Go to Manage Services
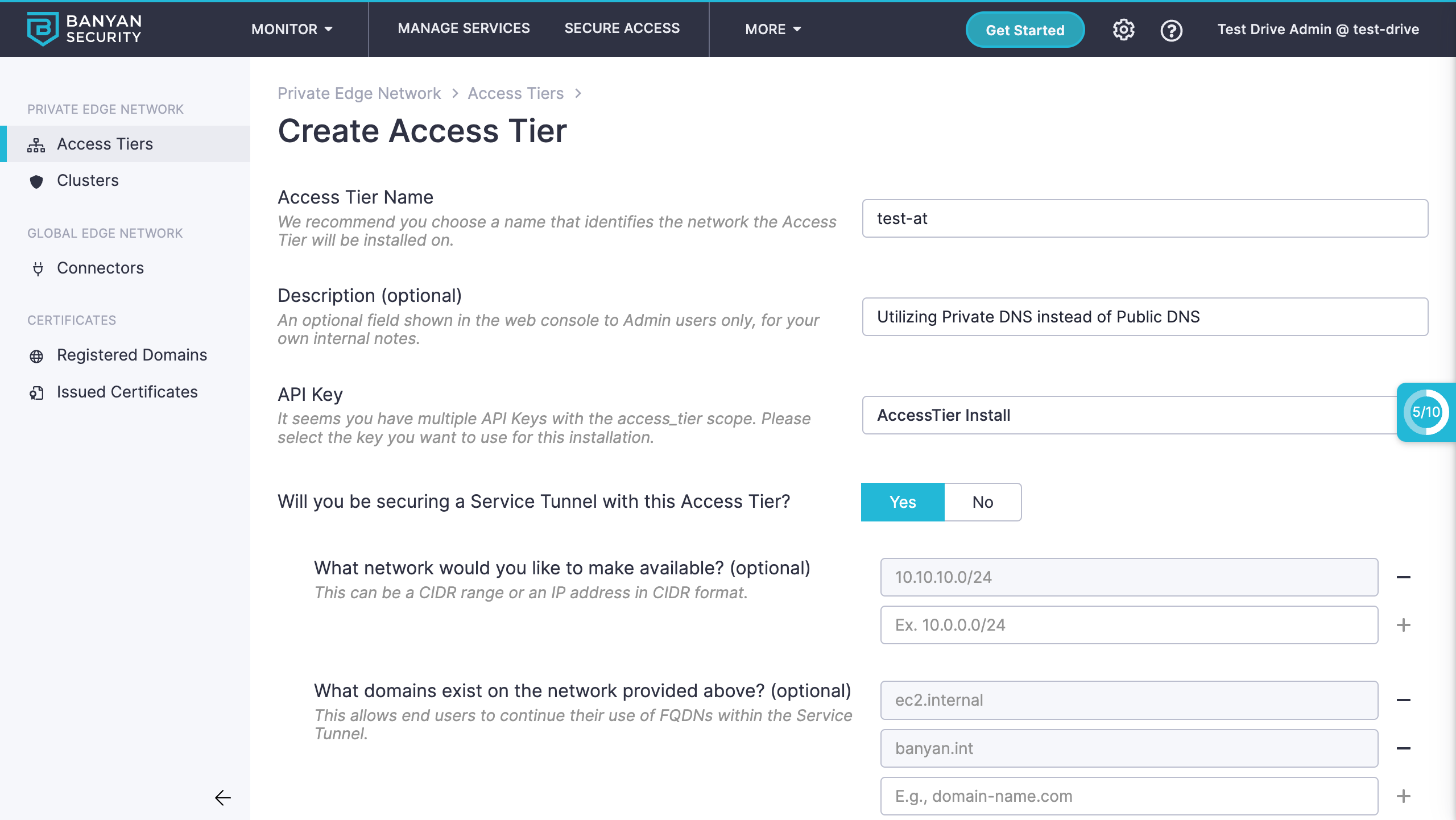Image resolution: width=1456 pixels, height=820 pixels. coord(464,28)
